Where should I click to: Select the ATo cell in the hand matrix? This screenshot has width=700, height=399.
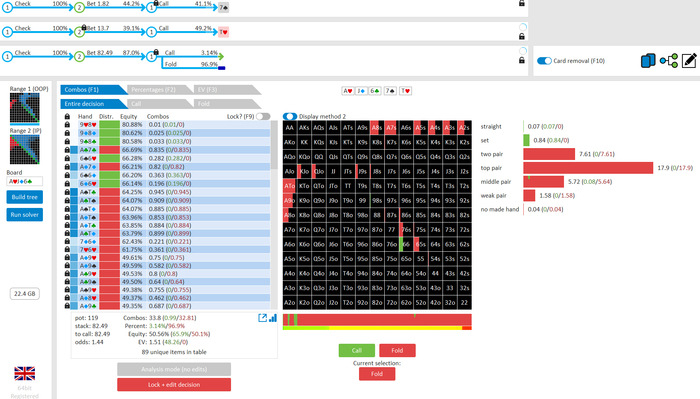click(290, 186)
